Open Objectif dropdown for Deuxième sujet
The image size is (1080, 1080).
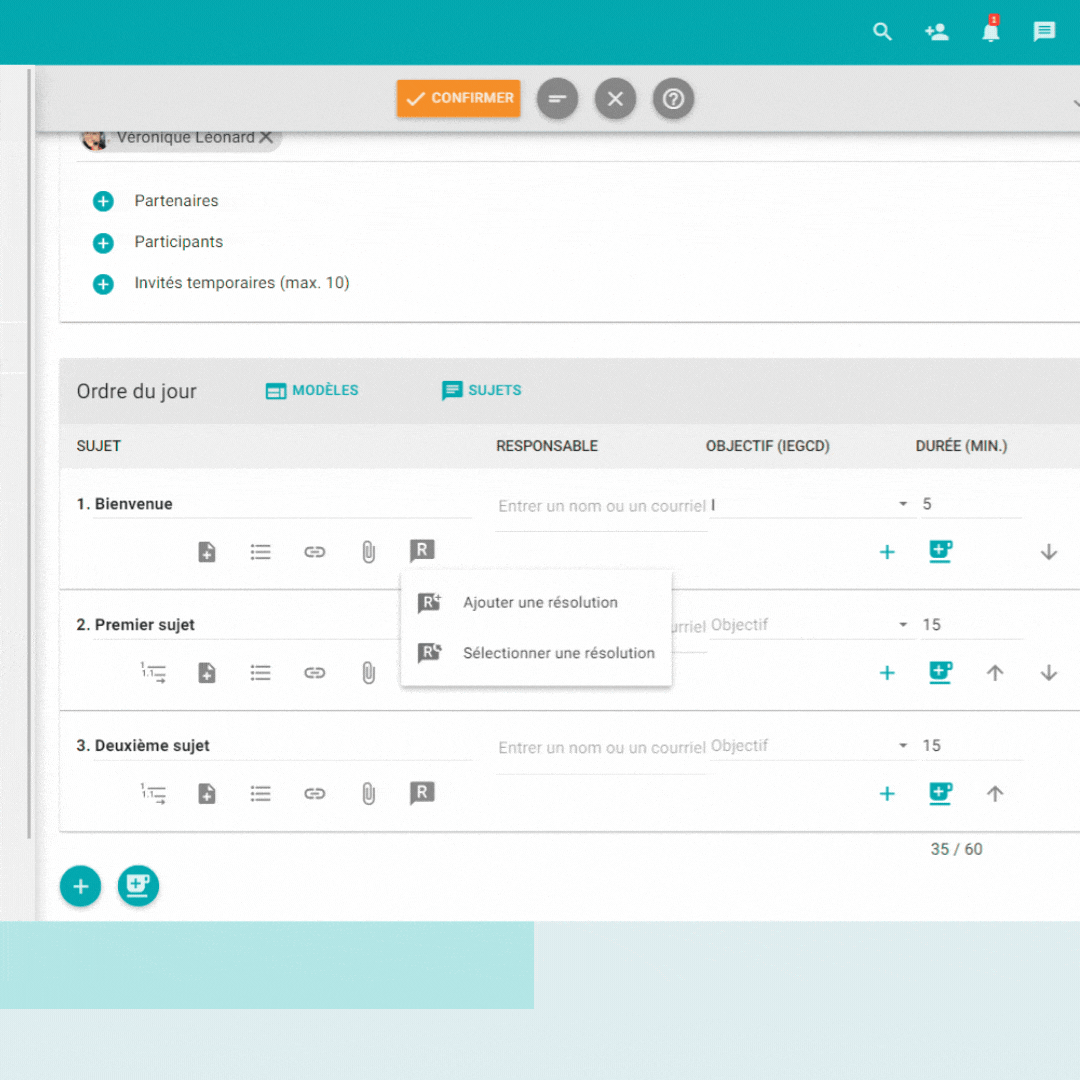pyautogui.click(x=811, y=745)
